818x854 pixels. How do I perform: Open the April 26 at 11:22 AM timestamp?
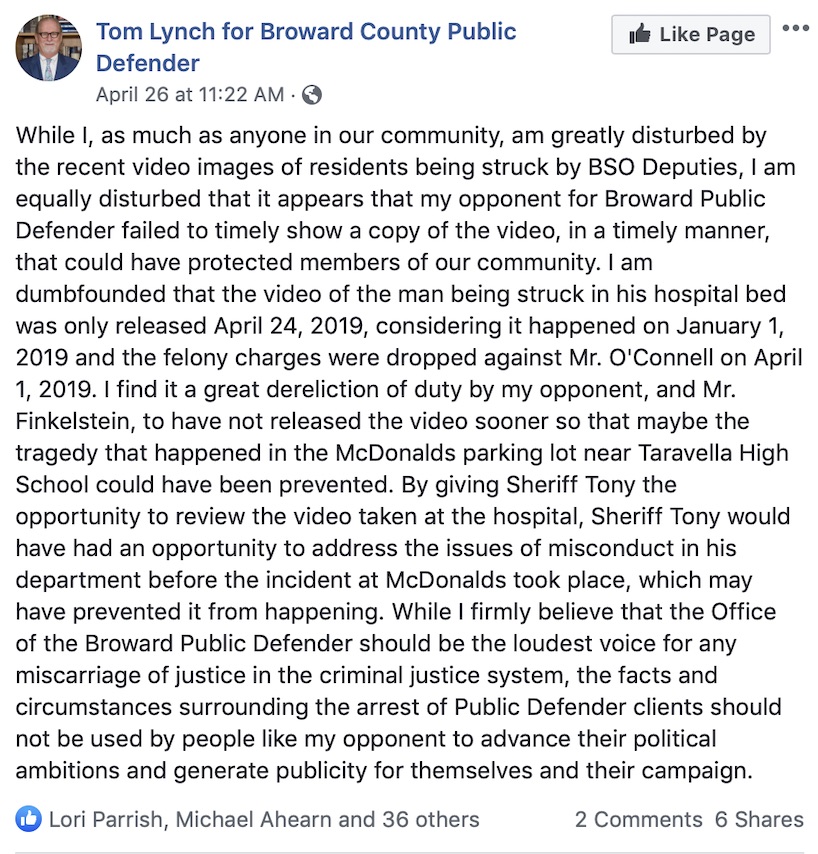point(190,95)
